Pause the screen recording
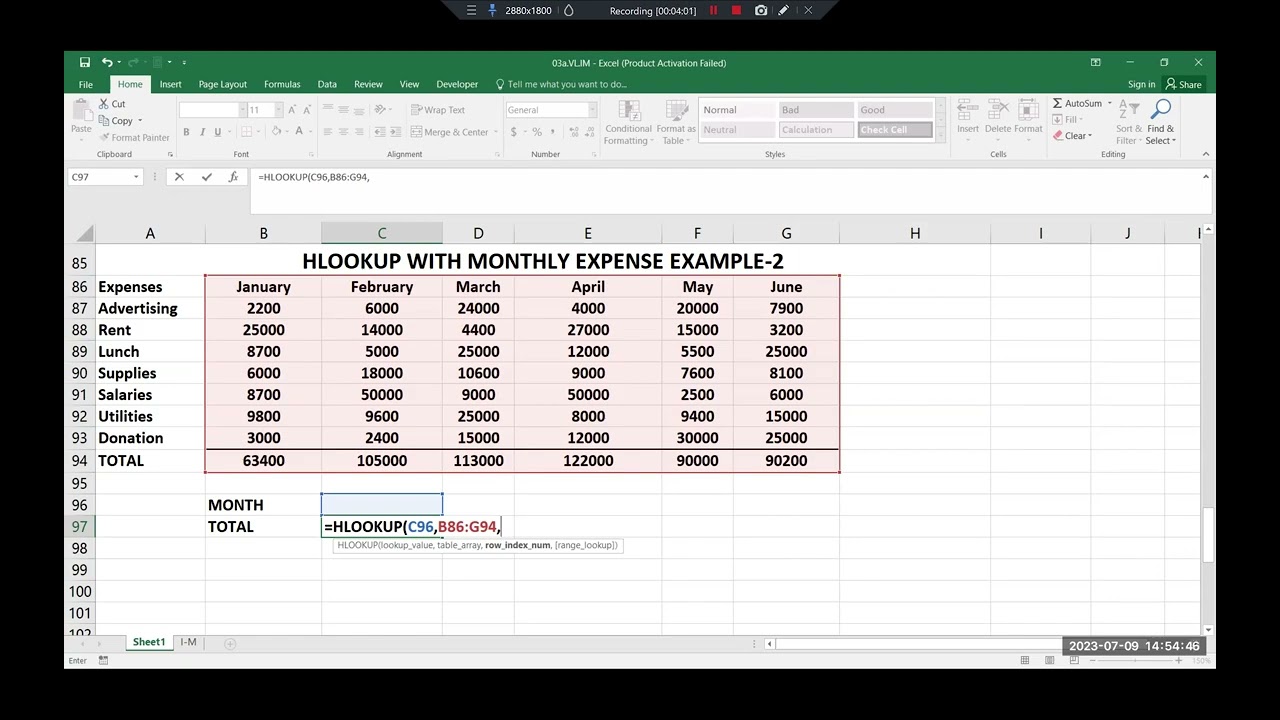 (x=713, y=10)
